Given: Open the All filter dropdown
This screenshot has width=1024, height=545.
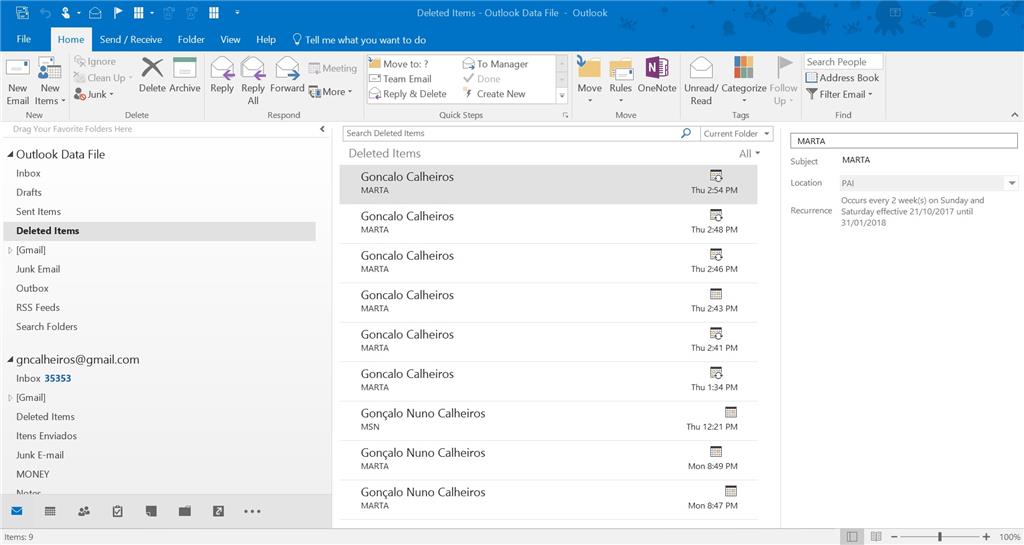Looking at the screenshot, I should click(749, 154).
